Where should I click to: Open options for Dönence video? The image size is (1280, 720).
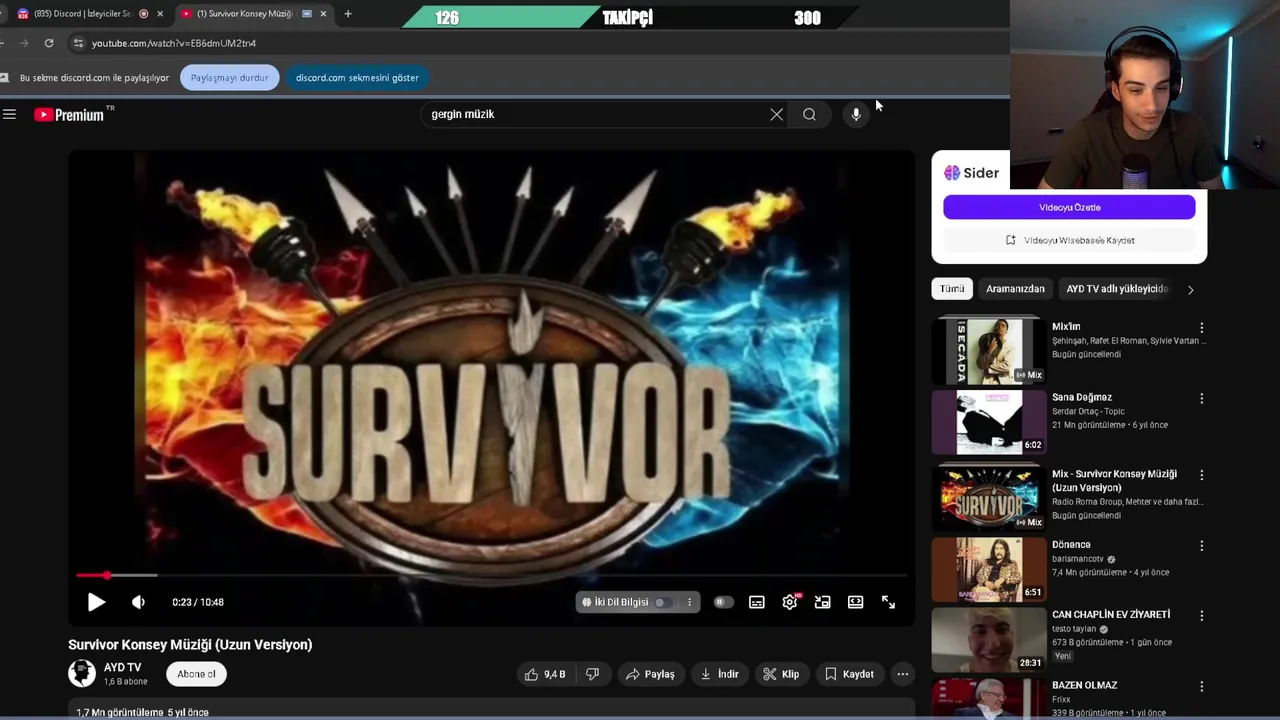(x=1202, y=546)
